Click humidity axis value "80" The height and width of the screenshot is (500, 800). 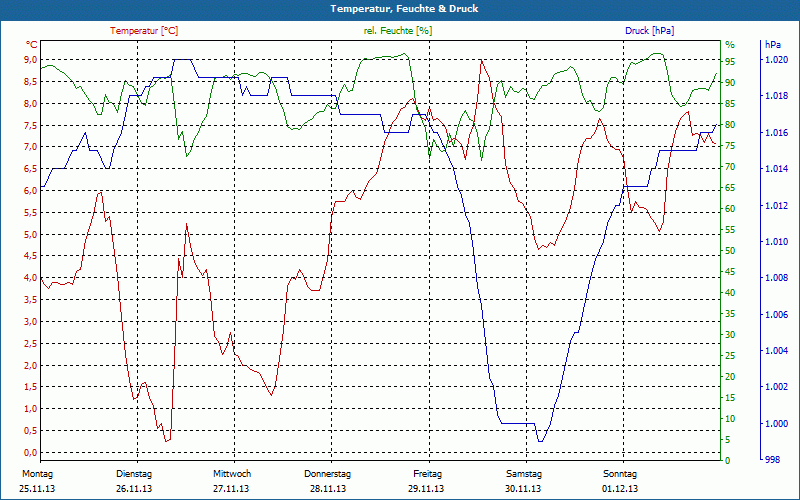pyautogui.click(x=730, y=124)
